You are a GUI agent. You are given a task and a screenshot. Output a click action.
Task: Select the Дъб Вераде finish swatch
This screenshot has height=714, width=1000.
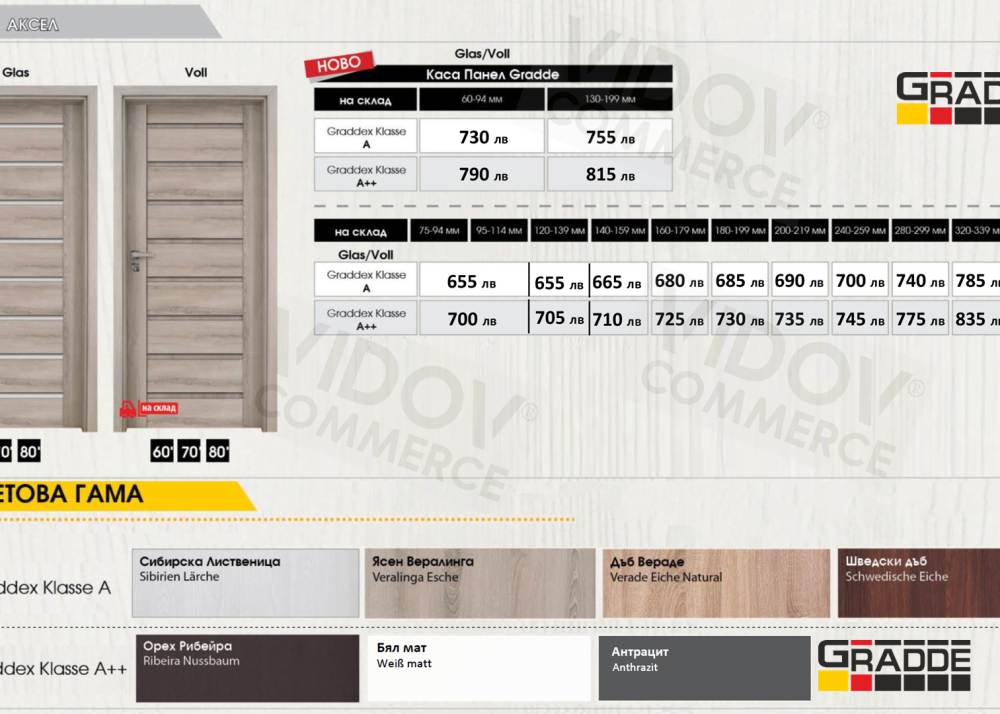pos(716,583)
